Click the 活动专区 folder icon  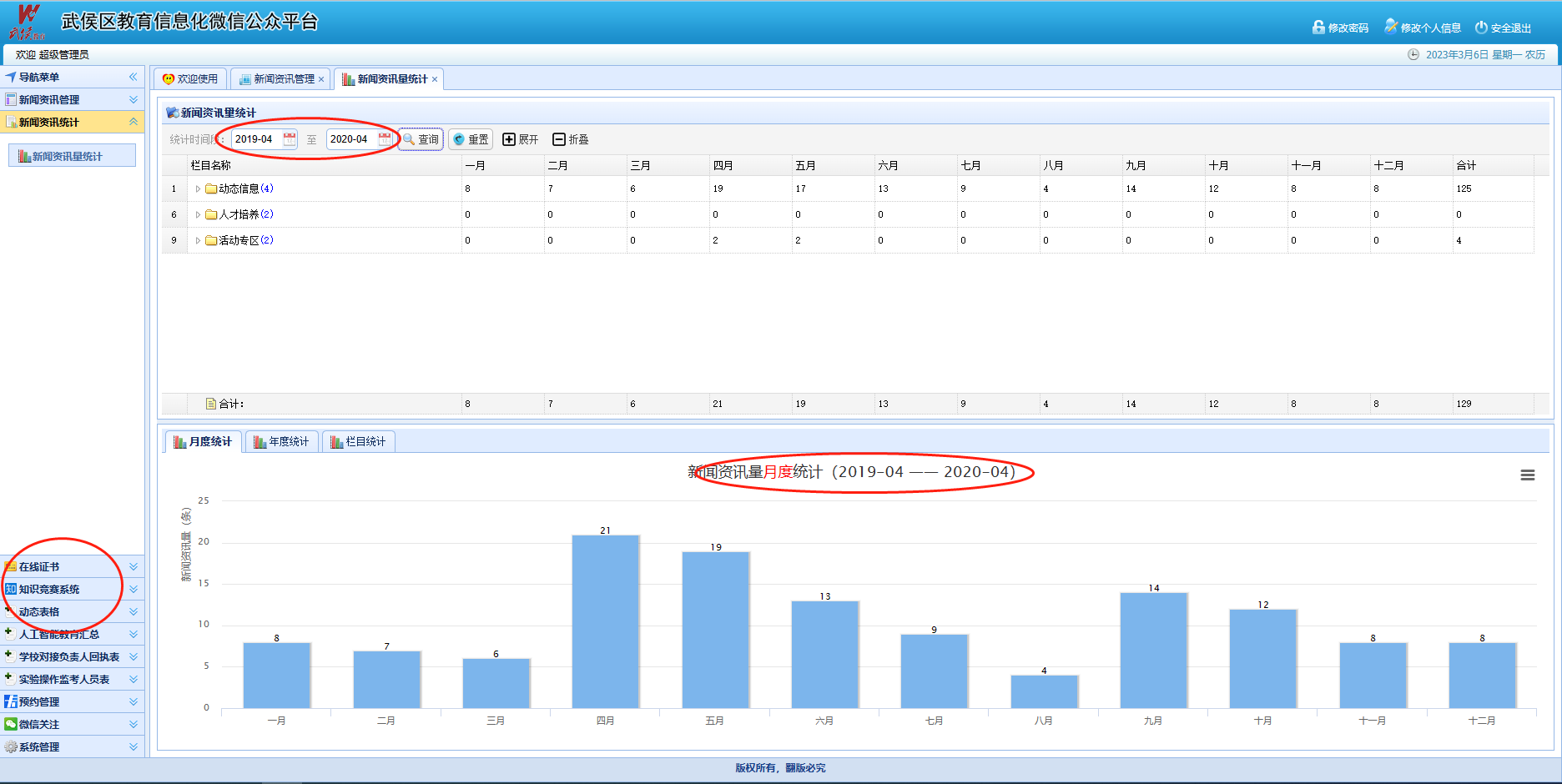point(211,240)
